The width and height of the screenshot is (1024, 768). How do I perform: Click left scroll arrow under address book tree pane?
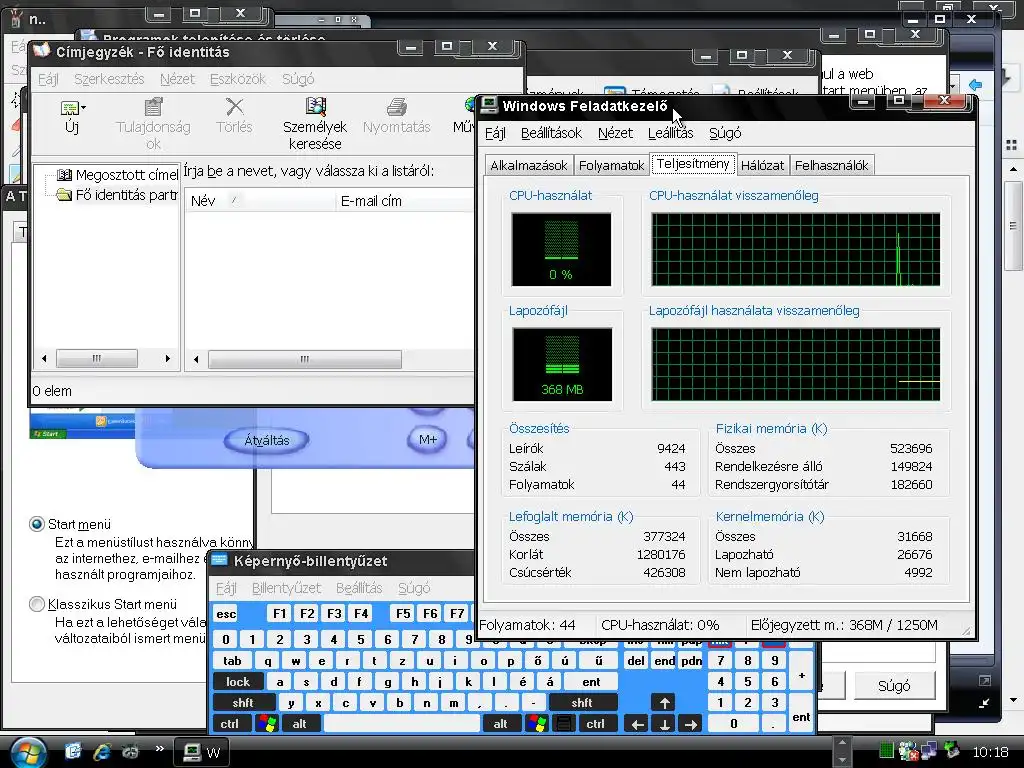pos(44,359)
